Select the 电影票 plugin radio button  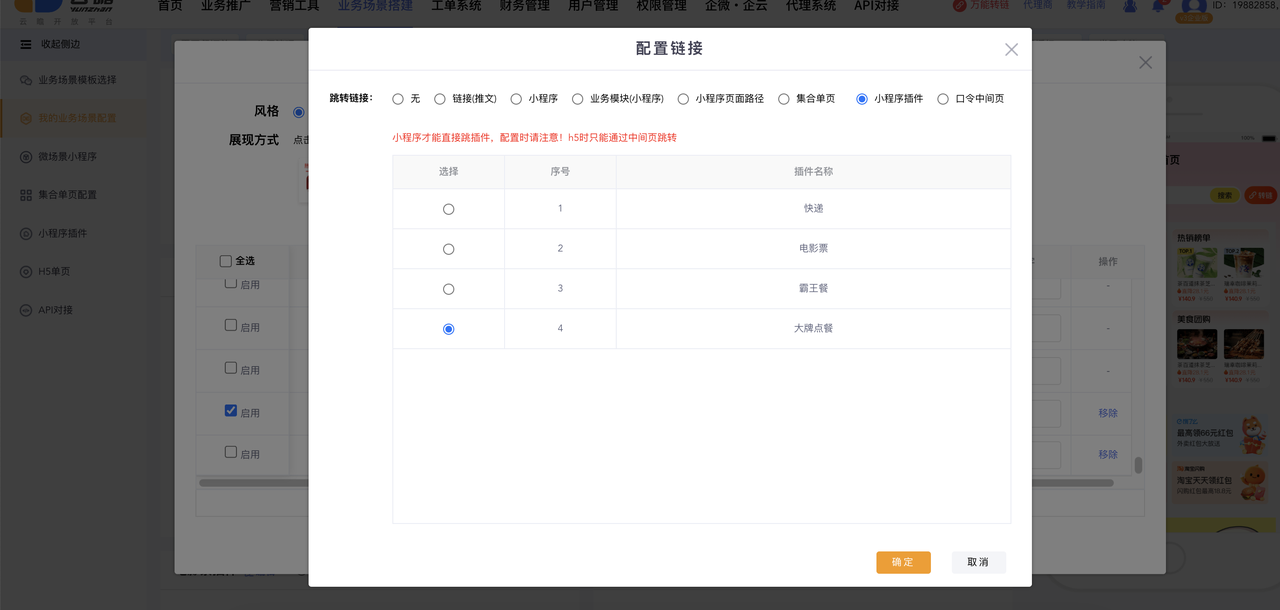448,249
